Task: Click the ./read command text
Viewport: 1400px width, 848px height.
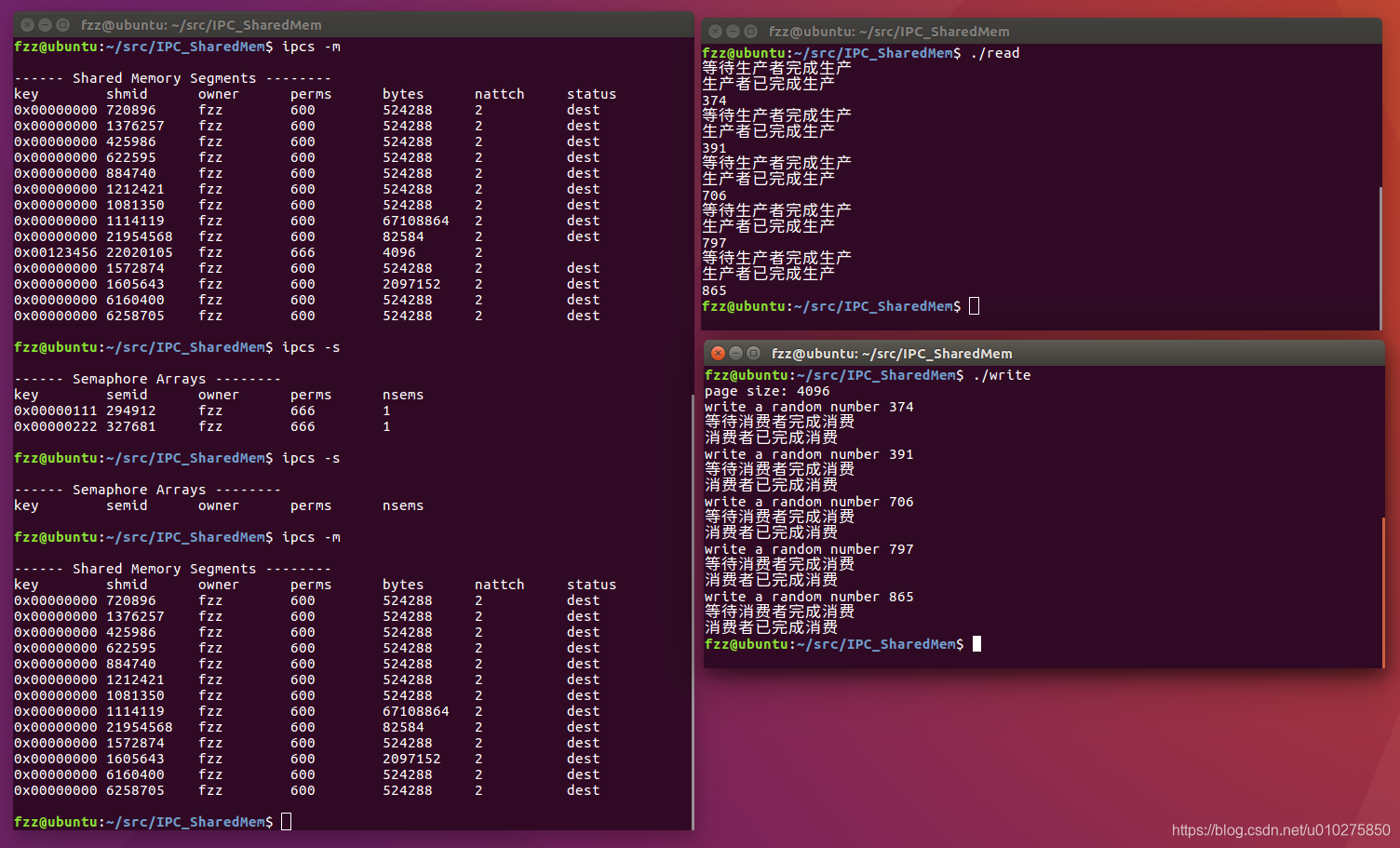Action: pyautogui.click(x=994, y=53)
